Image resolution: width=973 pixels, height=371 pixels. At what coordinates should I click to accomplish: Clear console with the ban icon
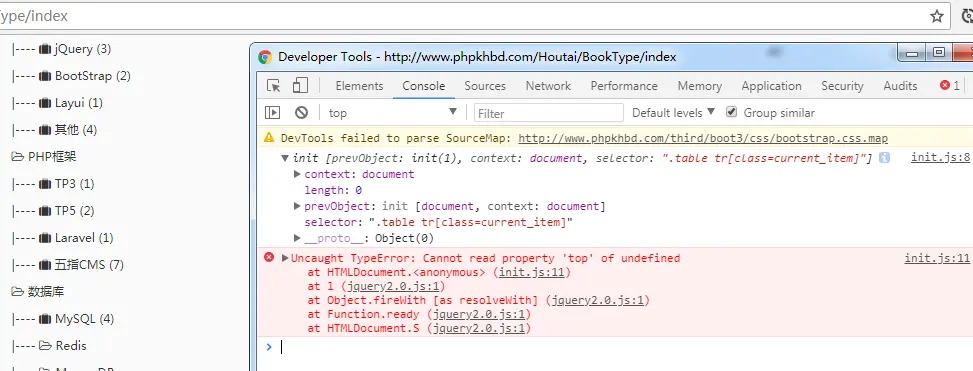302,112
